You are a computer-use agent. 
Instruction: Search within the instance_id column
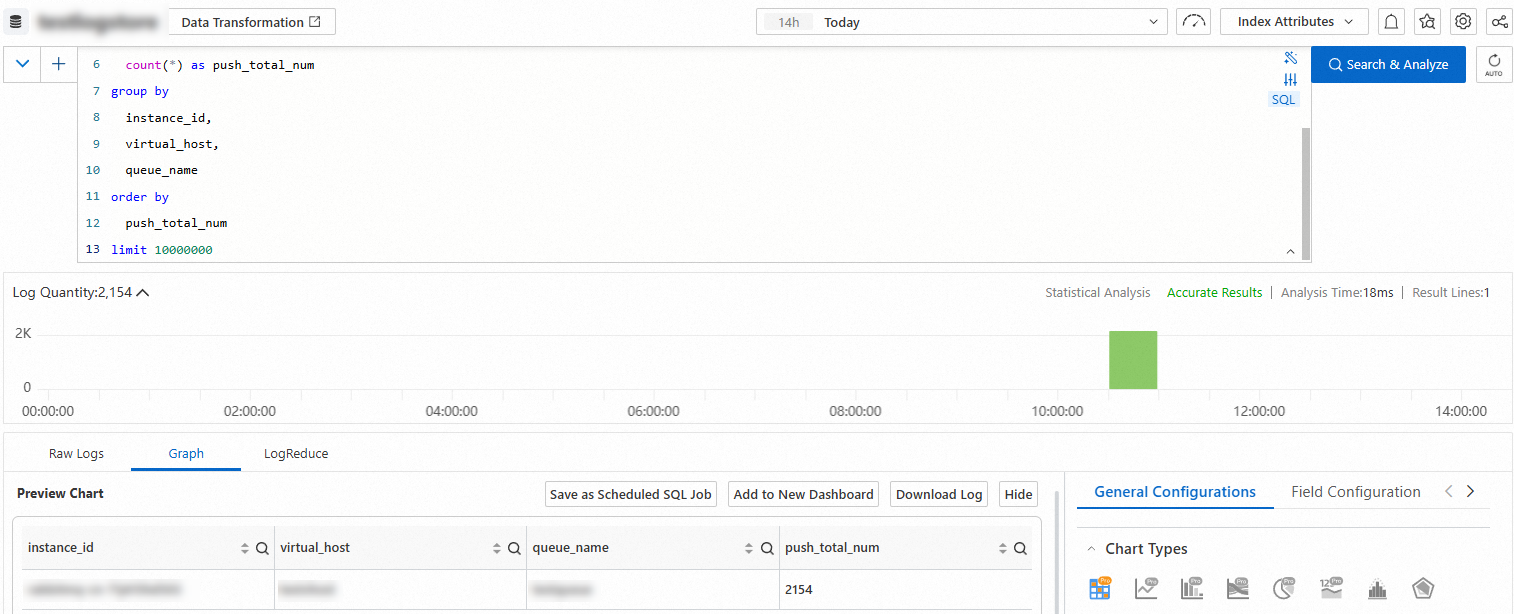262,548
